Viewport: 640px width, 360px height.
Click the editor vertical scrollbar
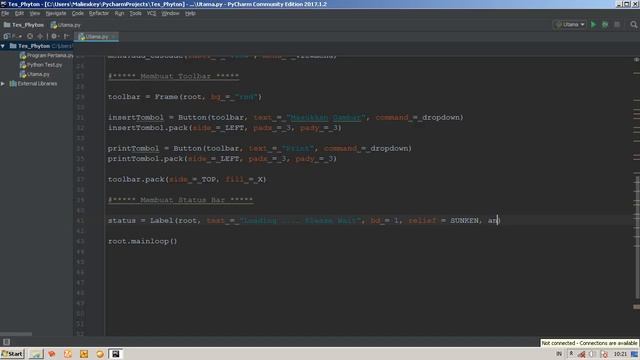[x=637, y=237]
